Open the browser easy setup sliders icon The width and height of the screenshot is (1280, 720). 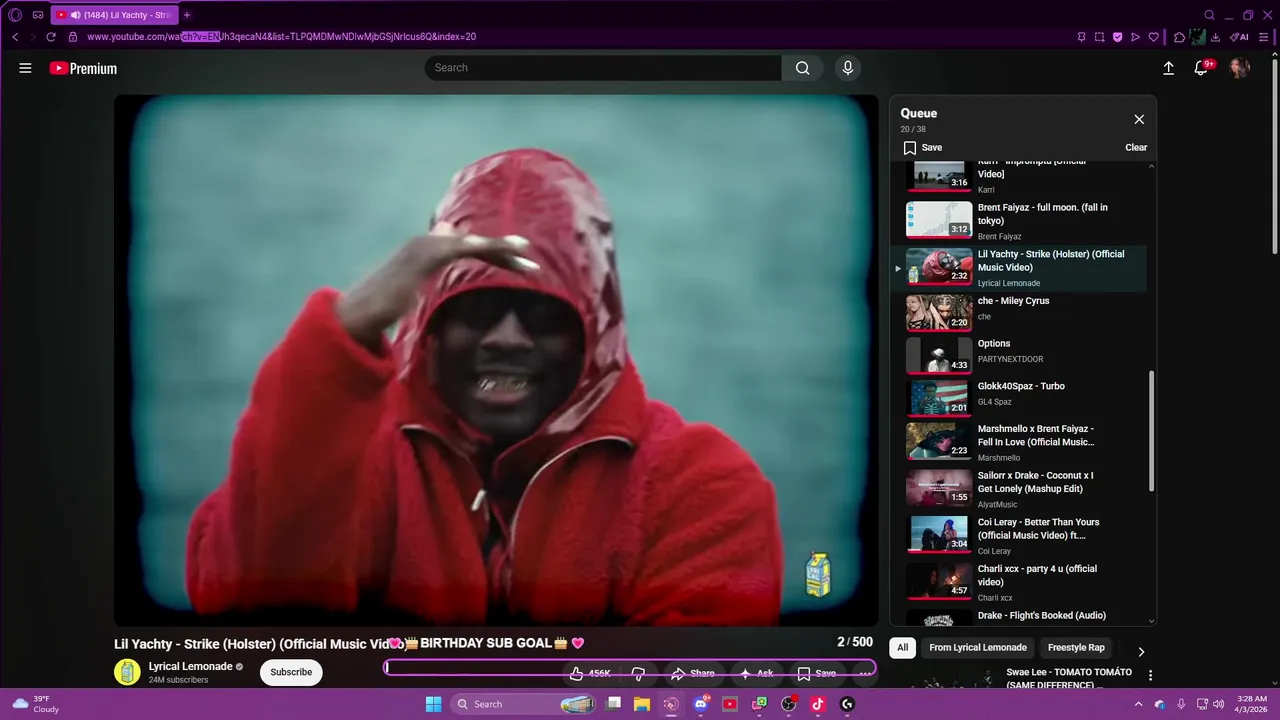tap(1264, 37)
